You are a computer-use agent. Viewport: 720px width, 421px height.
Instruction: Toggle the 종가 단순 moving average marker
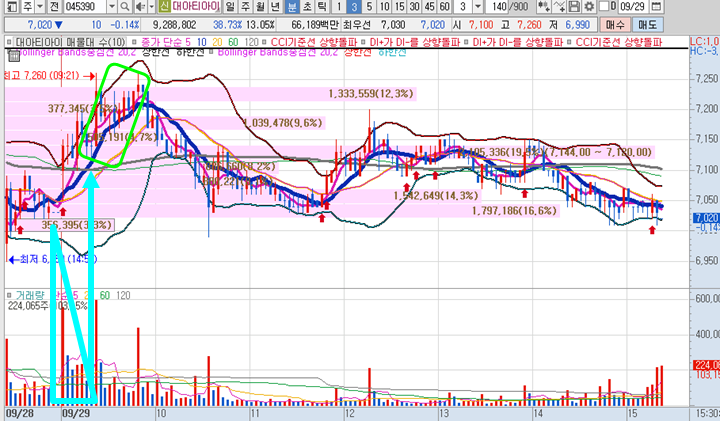click(x=134, y=42)
